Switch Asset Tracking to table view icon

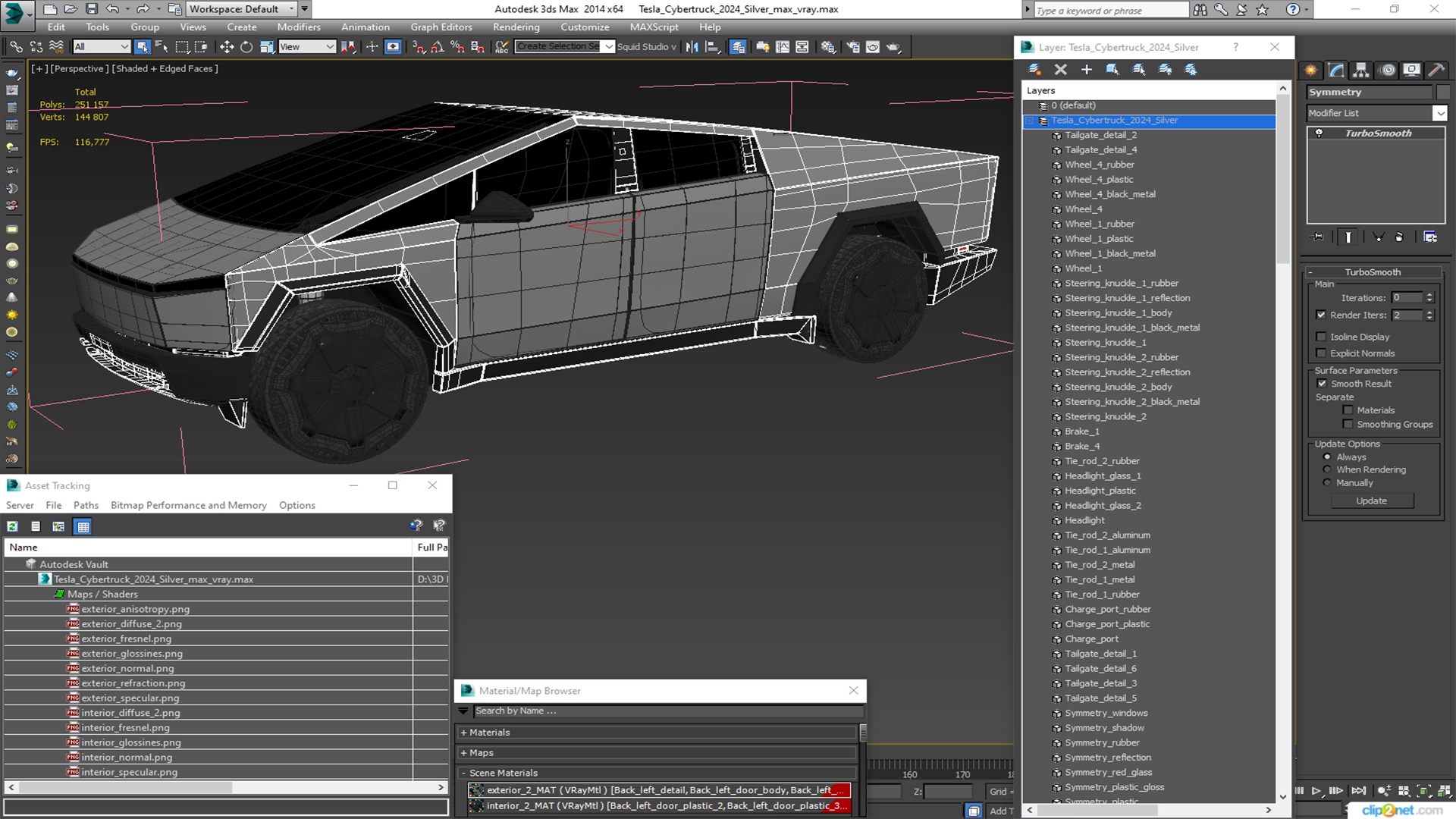tap(83, 526)
